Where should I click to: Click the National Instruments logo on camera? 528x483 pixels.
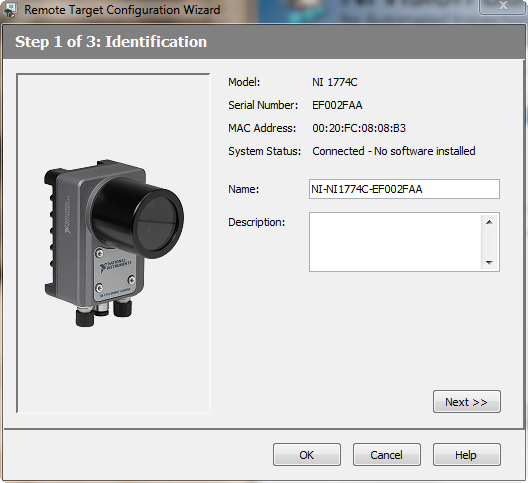click(x=115, y=266)
